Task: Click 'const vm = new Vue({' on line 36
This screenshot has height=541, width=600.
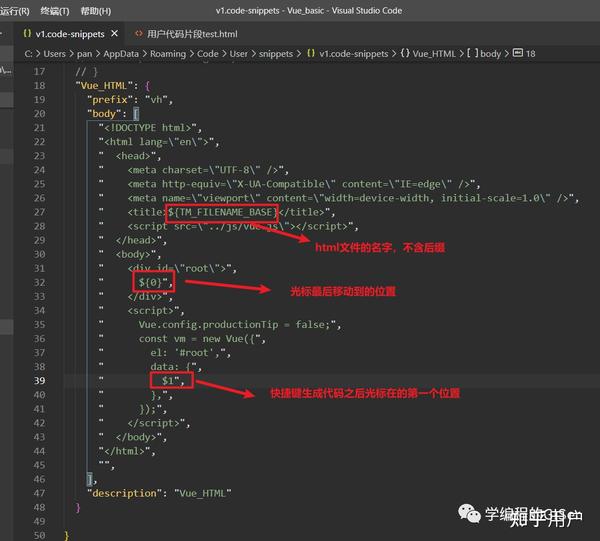Action: coord(199,339)
